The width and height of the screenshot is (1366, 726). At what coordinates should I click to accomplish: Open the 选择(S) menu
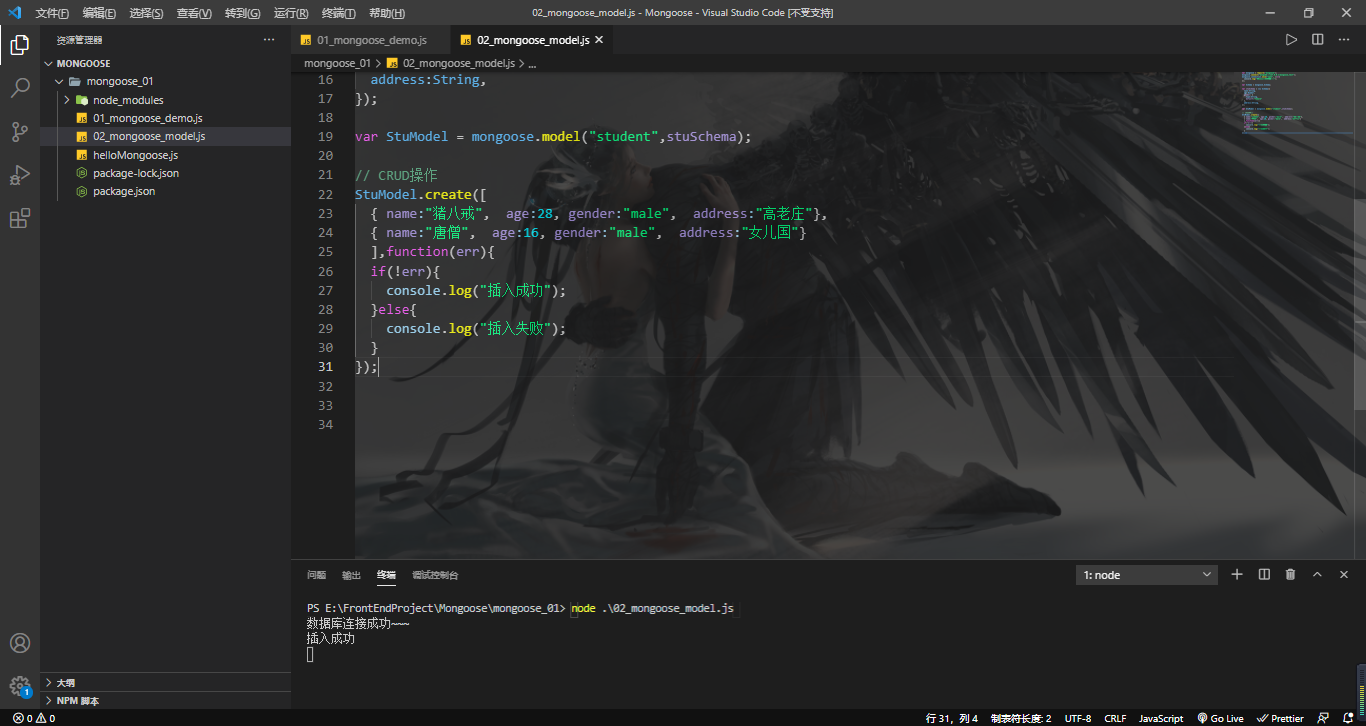point(146,13)
